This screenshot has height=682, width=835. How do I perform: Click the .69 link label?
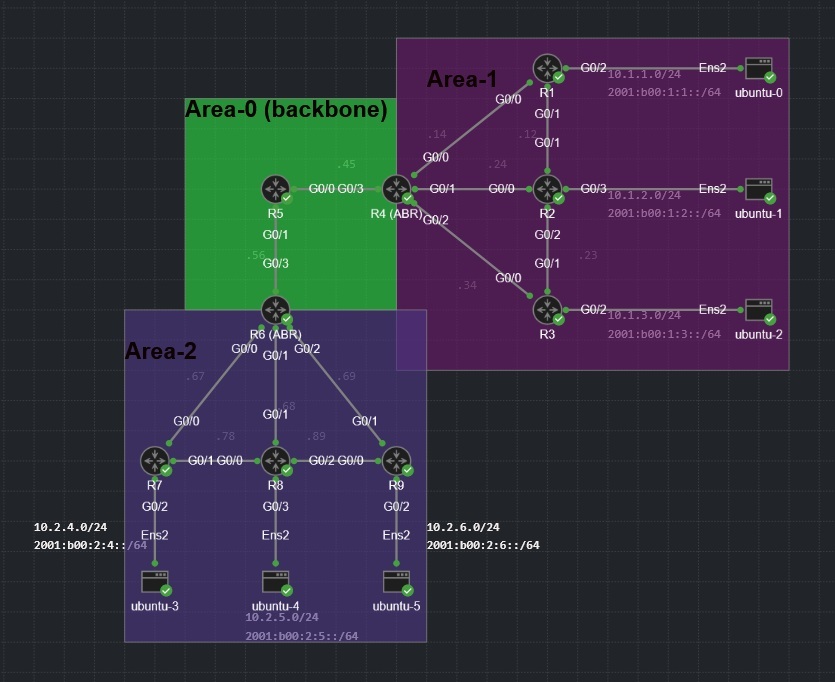click(x=346, y=376)
